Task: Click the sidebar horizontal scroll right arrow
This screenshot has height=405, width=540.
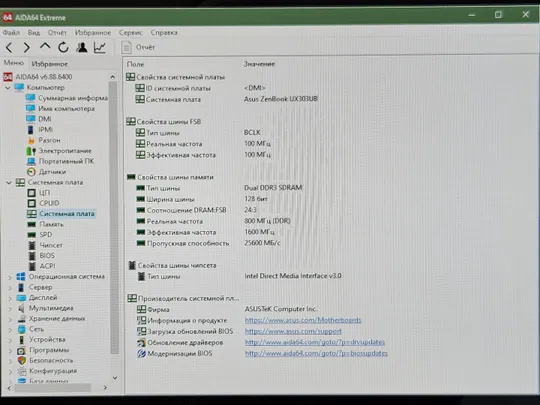Action: (x=105, y=388)
